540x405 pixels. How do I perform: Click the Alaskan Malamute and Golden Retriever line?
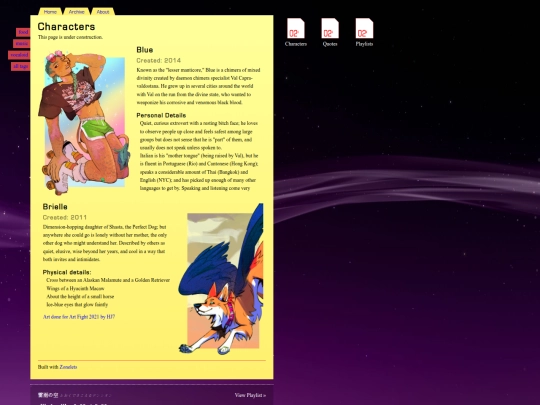[108, 280]
